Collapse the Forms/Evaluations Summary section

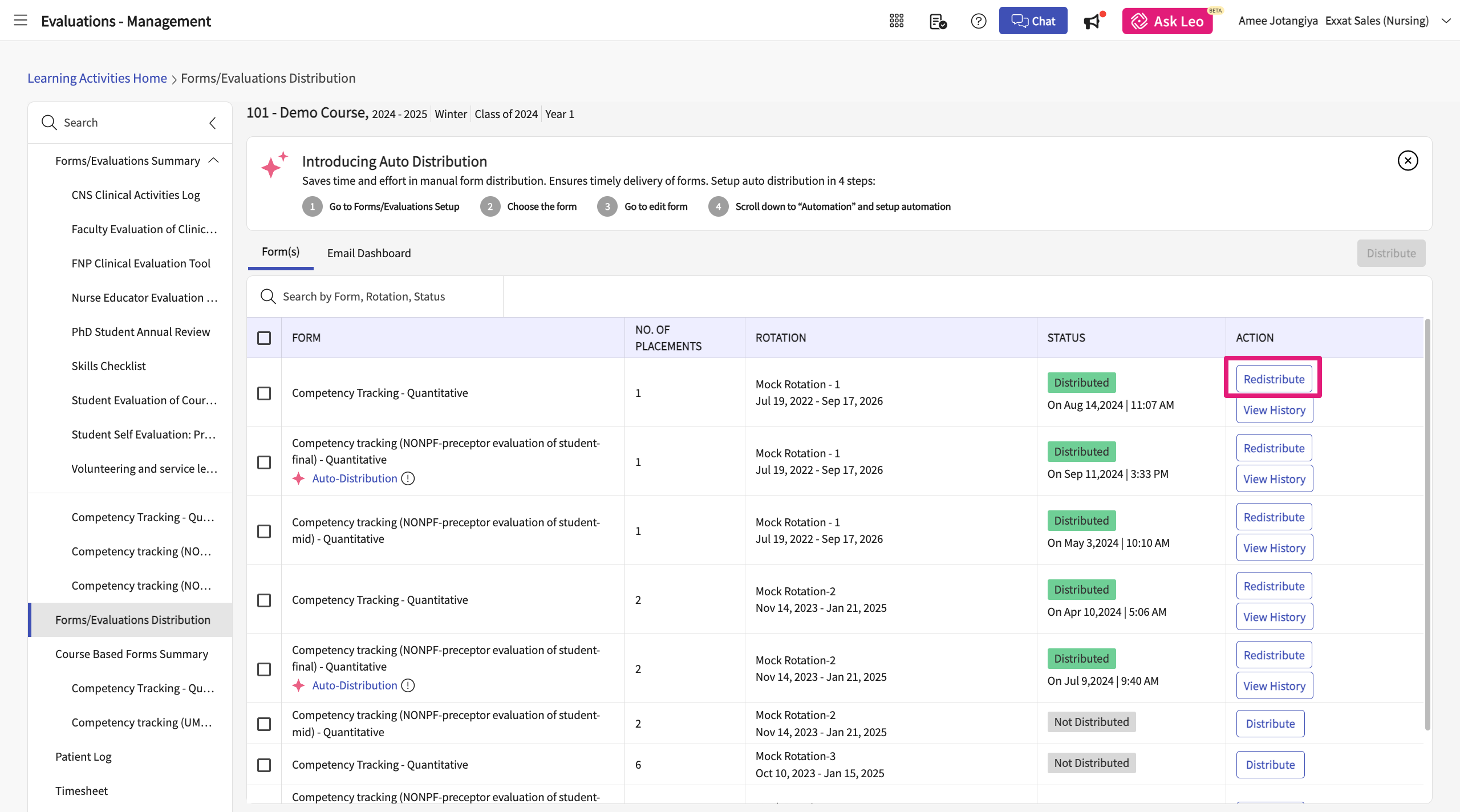click(x=214, y=161)
